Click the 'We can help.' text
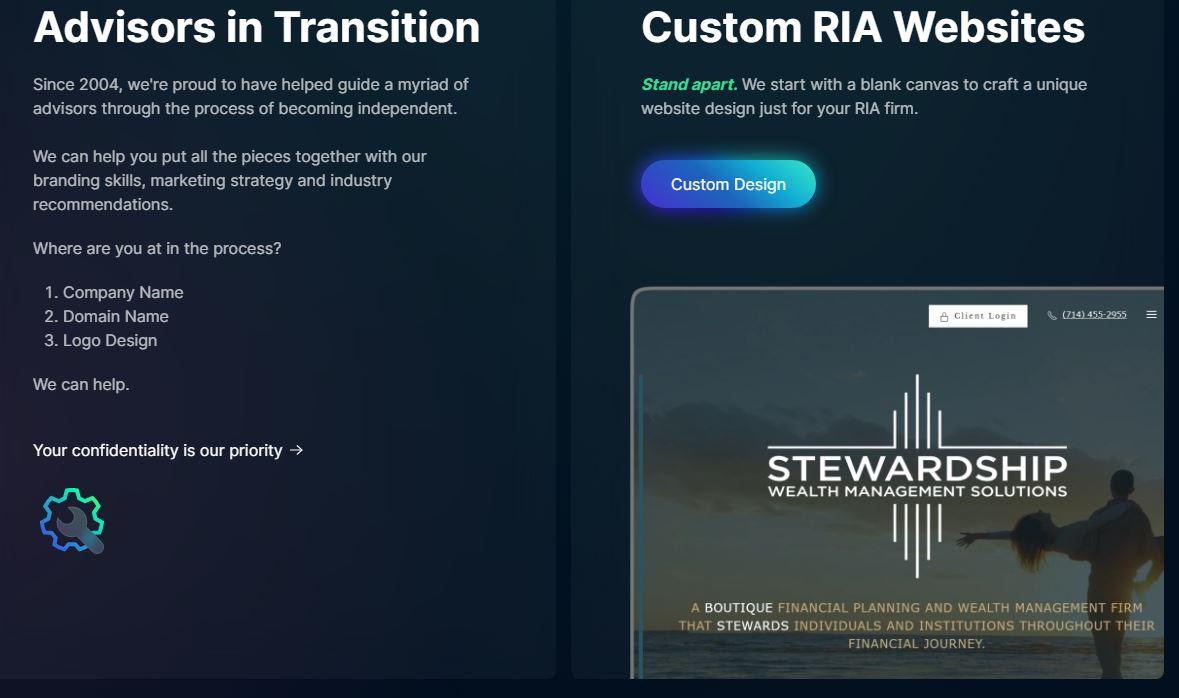 81,384
